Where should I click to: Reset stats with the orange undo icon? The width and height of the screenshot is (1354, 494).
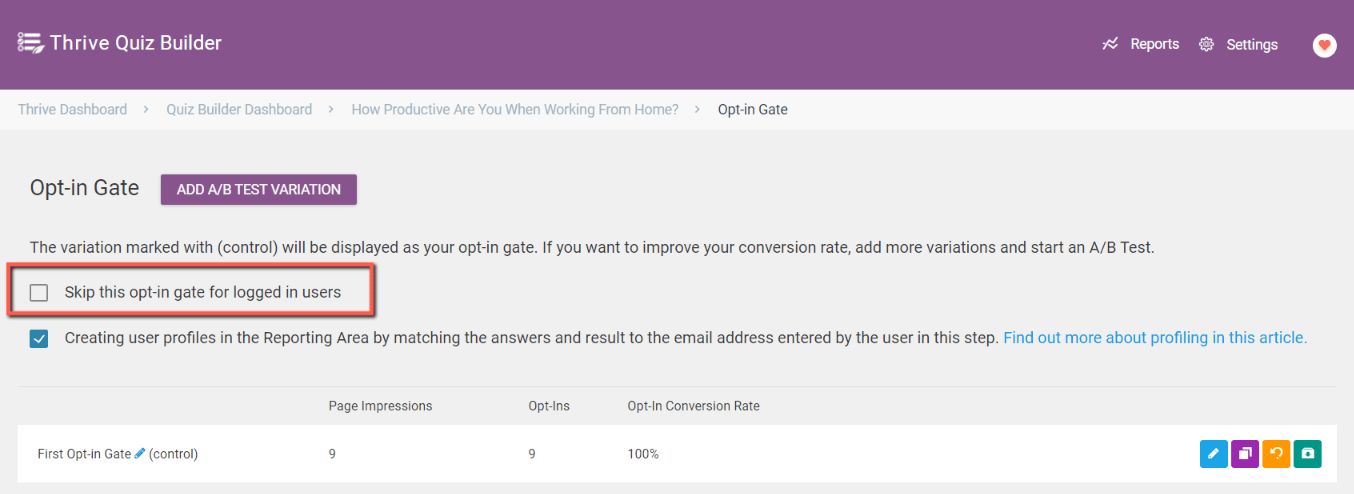pyautogui.click(x=1276, y=454)
